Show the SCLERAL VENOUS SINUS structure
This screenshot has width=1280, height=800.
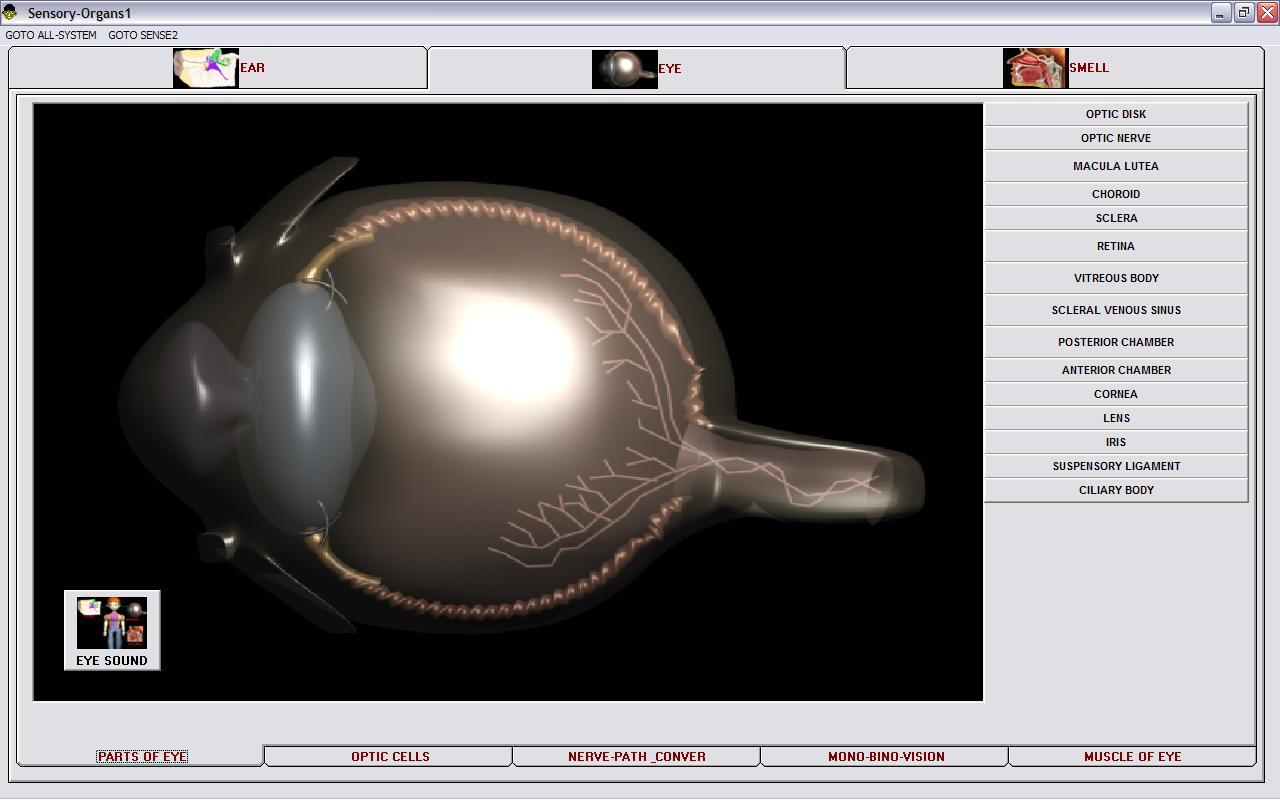tap(1116, 310)
